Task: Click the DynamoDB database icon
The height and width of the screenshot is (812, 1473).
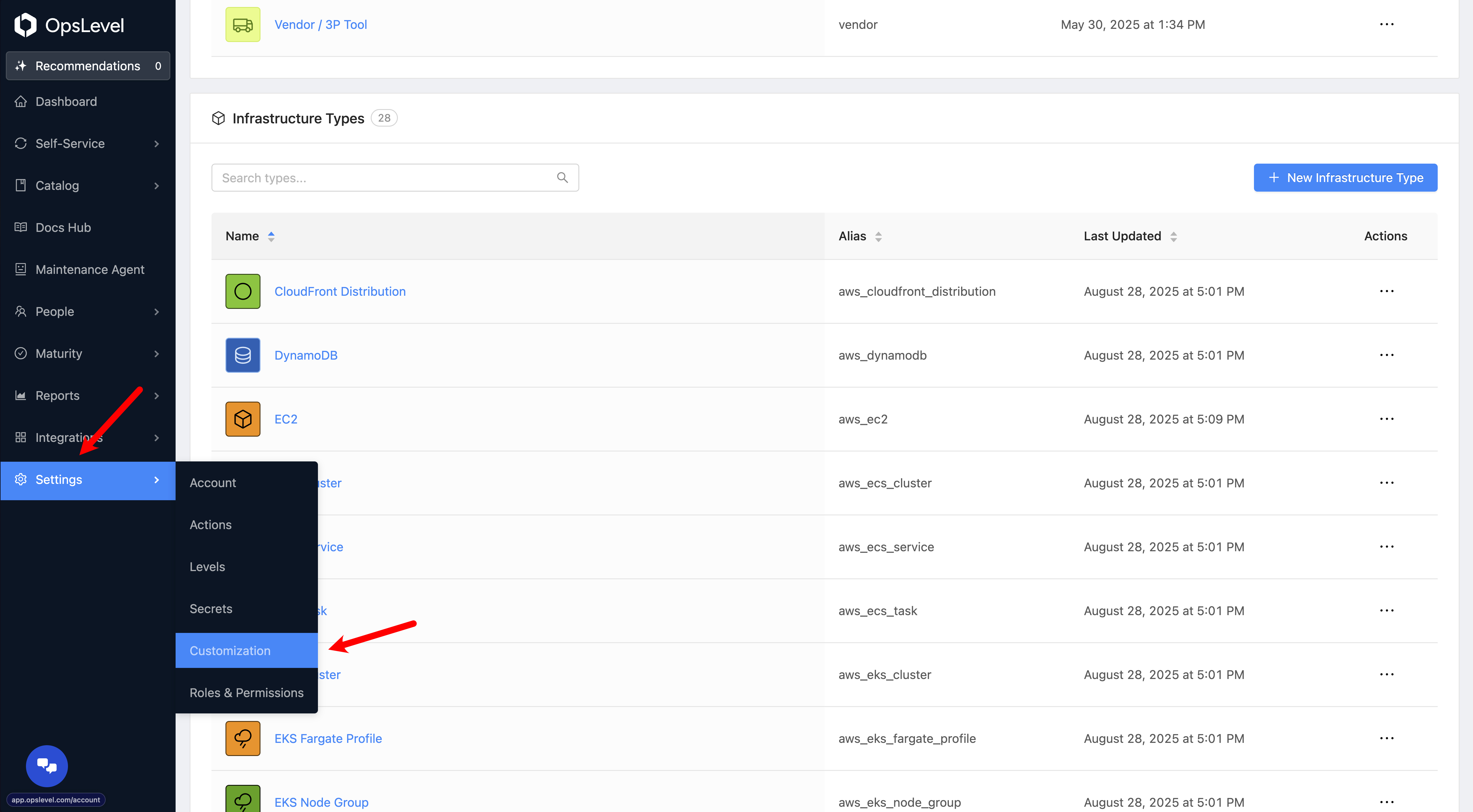Action: [x=242, y=355]
